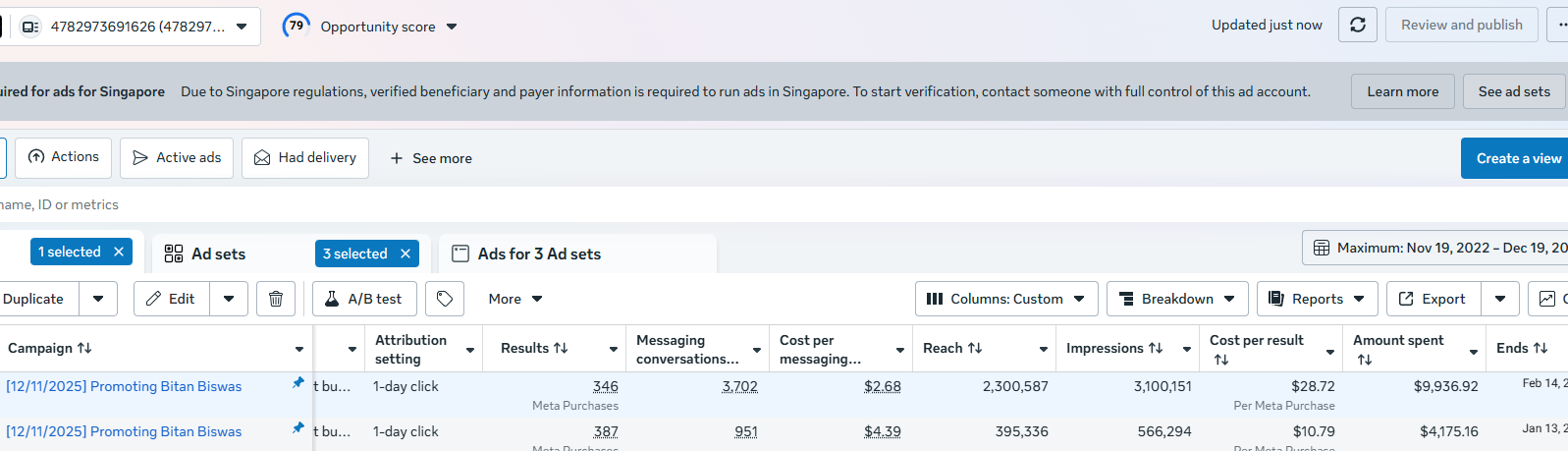Viewport: 1568px width, 451px height.
Task: Open Ads for 3 Ad sets tab
Action: pyautogui.click(x=539, y=254)
